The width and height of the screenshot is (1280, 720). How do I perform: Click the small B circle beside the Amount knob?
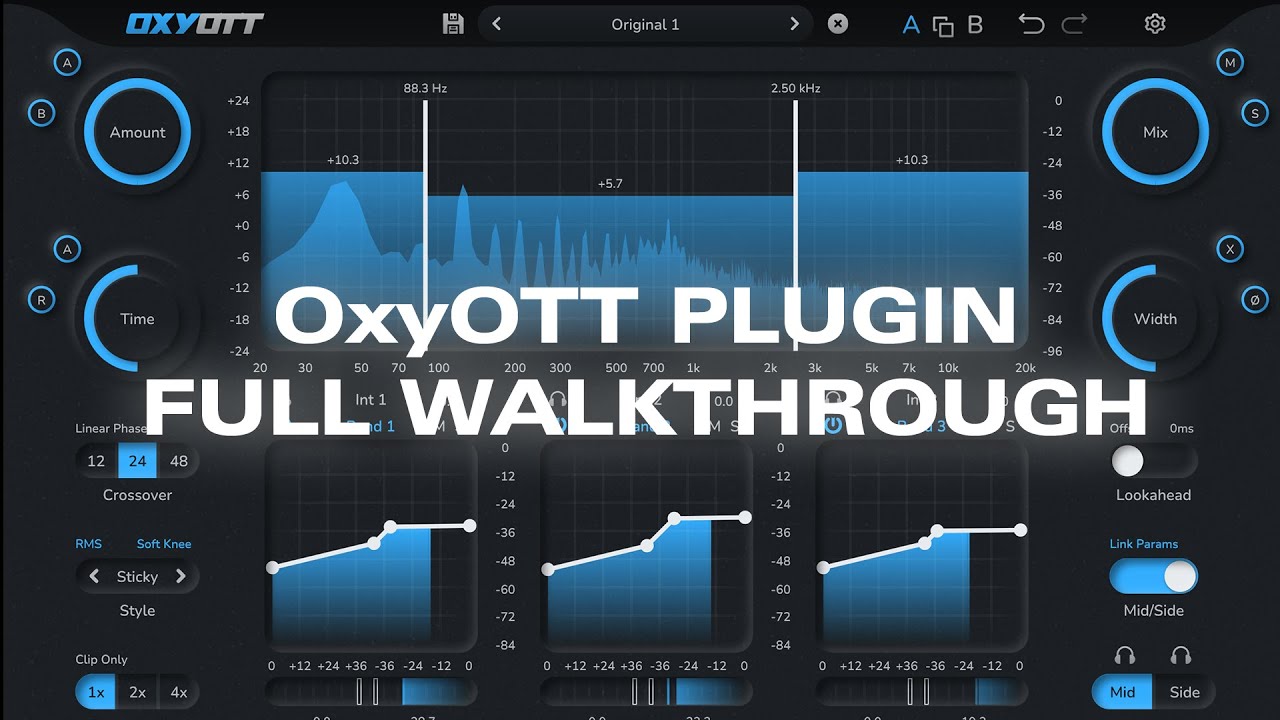pos(41,114)
